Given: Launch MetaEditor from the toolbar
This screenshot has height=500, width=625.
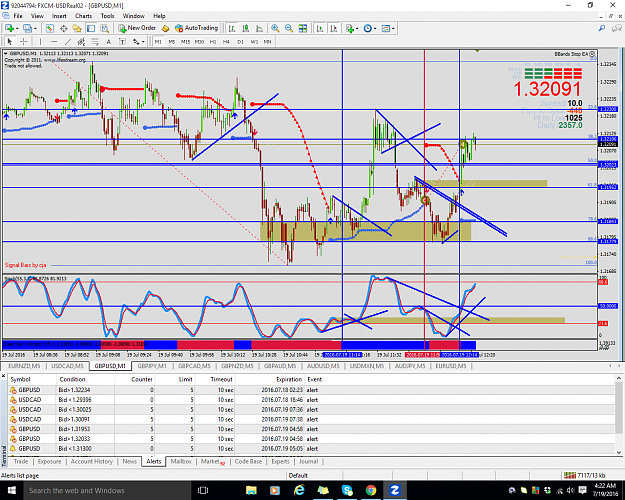Looking at the screenshot, I should point(165,28).
